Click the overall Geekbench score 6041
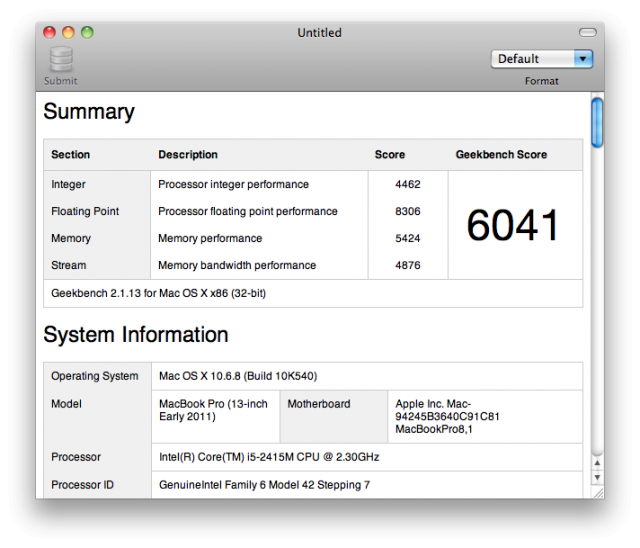The height and width of the screenshot is (548, 640). [x=513, y=225]
